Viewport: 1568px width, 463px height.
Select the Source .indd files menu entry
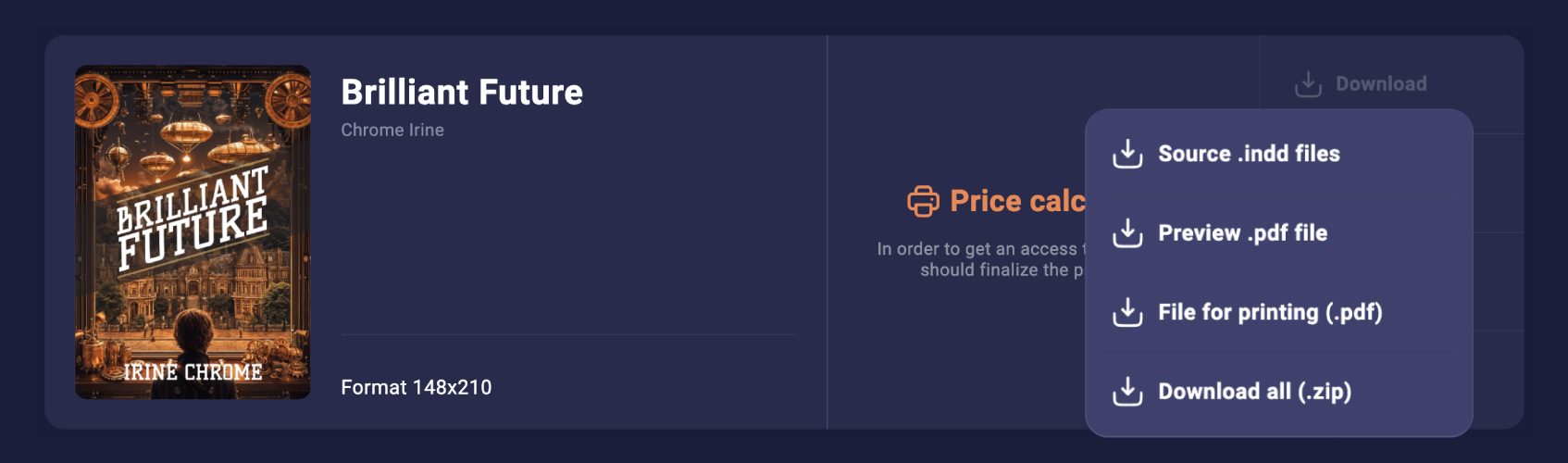[1249, 154]
